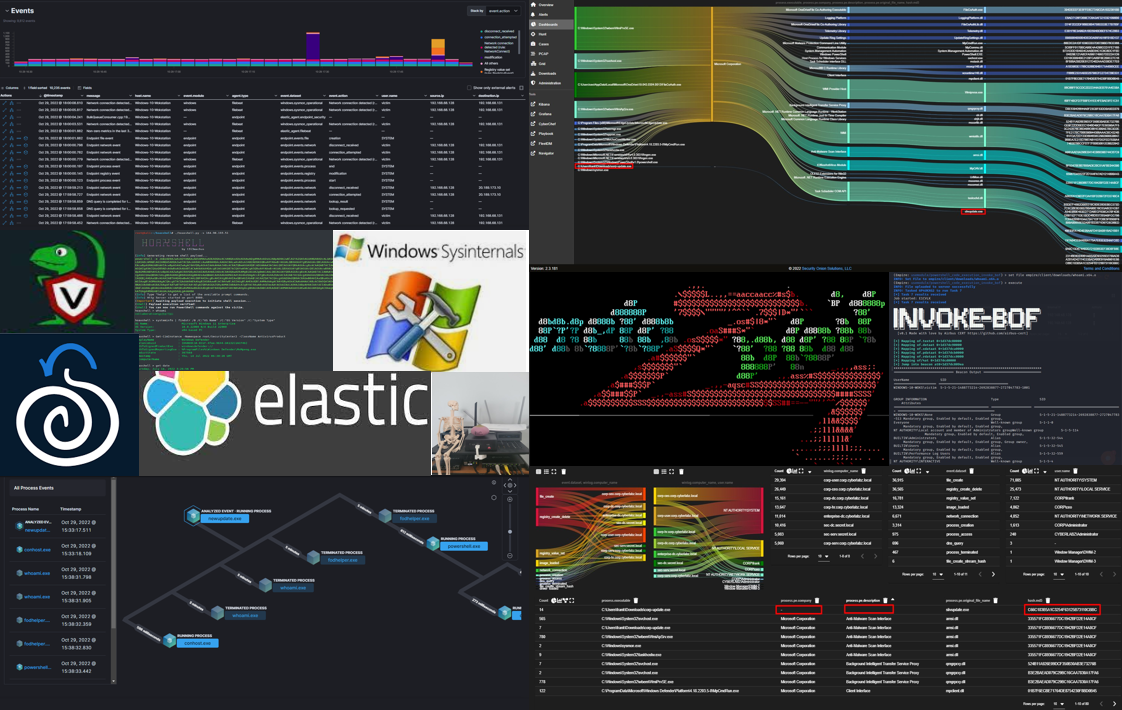
Task: Open the Stack by event.action dropdown
Action: pos(502,11)
